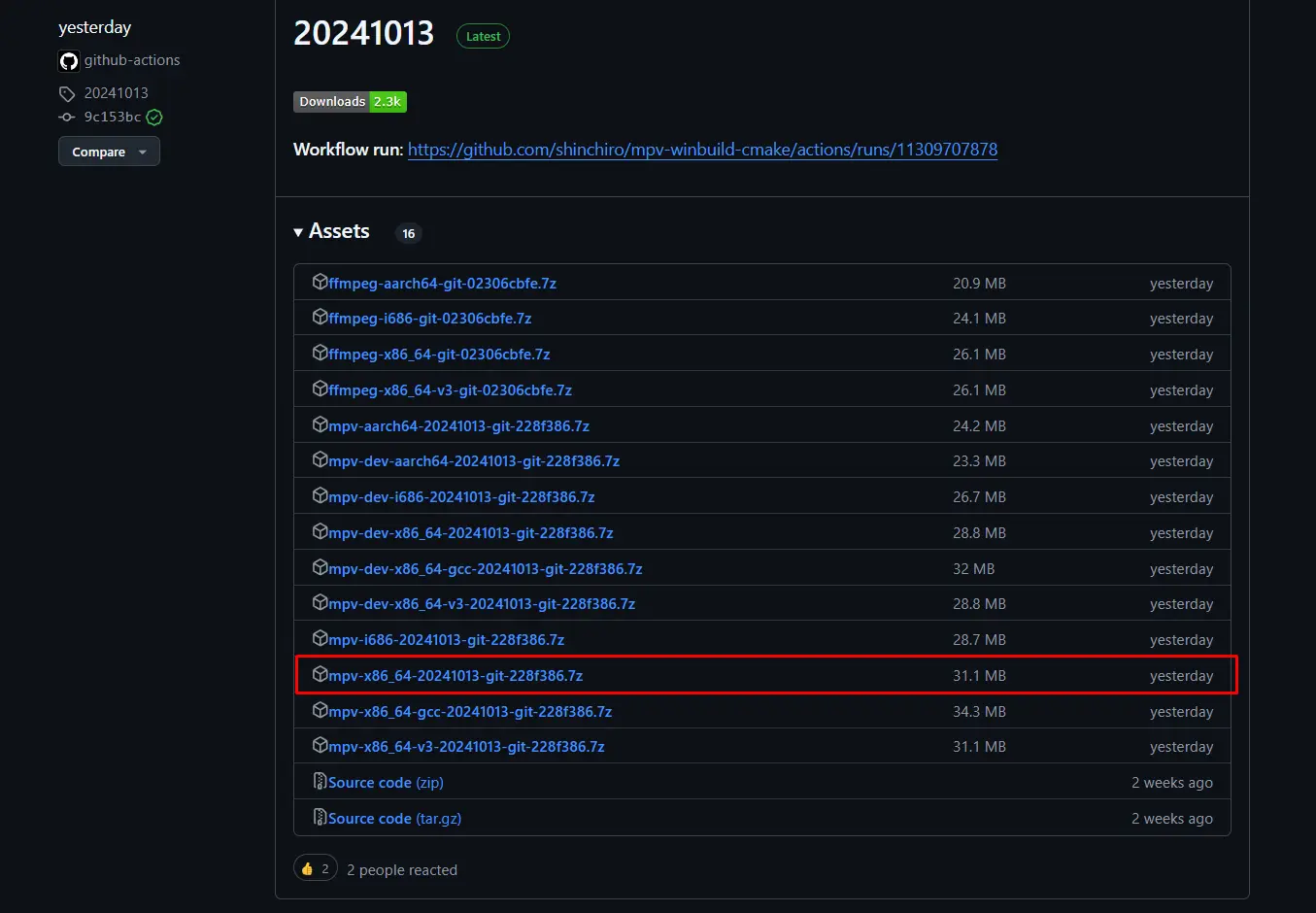The height and width of the screenshot is (913, 1316).
Task: Click the thumbs up reaction emoji
Action: point(307,869)
